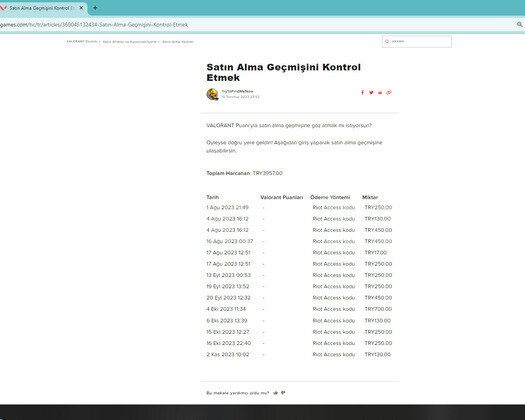The width and height of the screenshot is (525, 420).
Task: Click Riot Access kodu in 4 Eki row
Action: click(x=334, y=309)
